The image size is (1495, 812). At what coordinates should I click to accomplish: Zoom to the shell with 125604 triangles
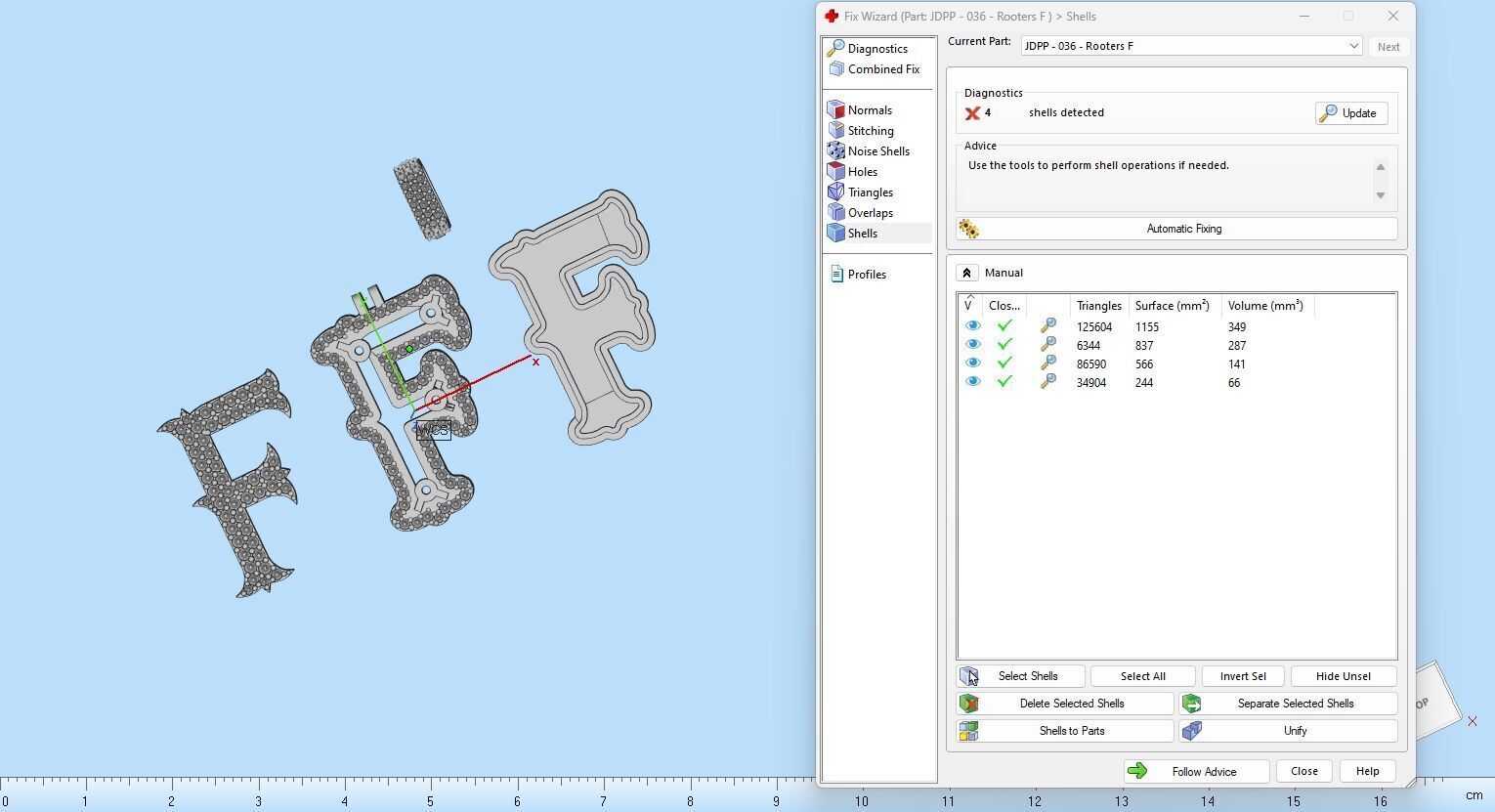pos(1047,326)
